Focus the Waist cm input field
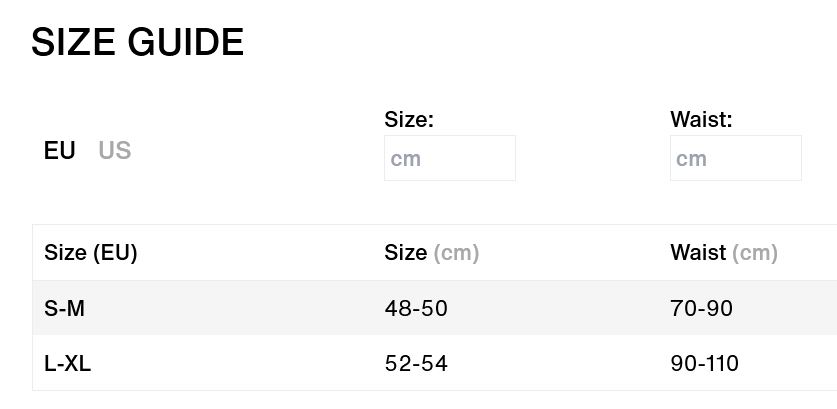Viewport: 837px width, 409px height. coord(736,158)
